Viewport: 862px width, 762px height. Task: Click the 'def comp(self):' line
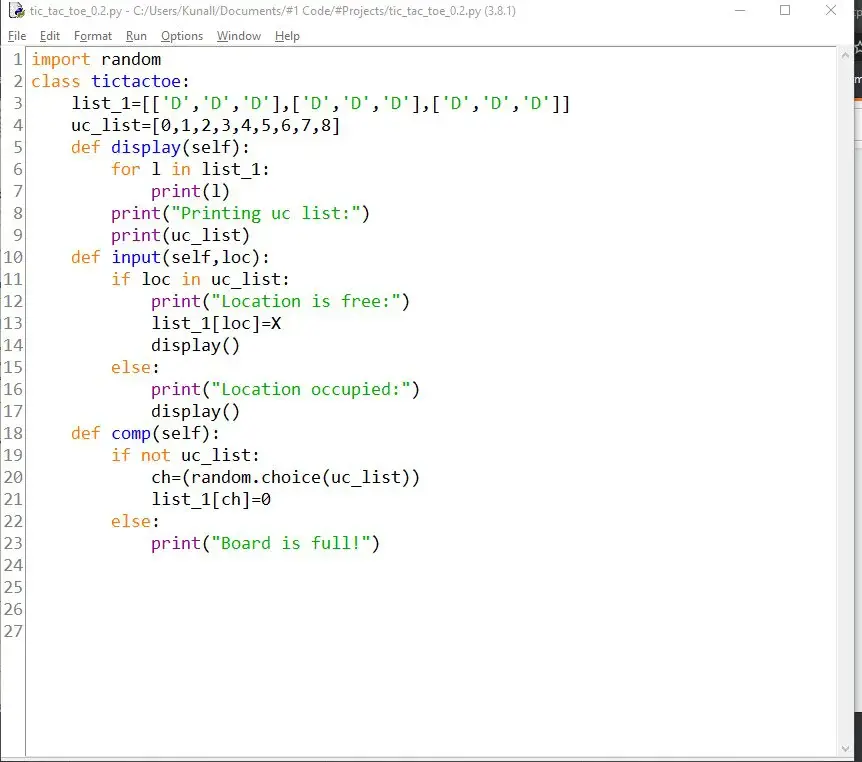tap(145, 433)
